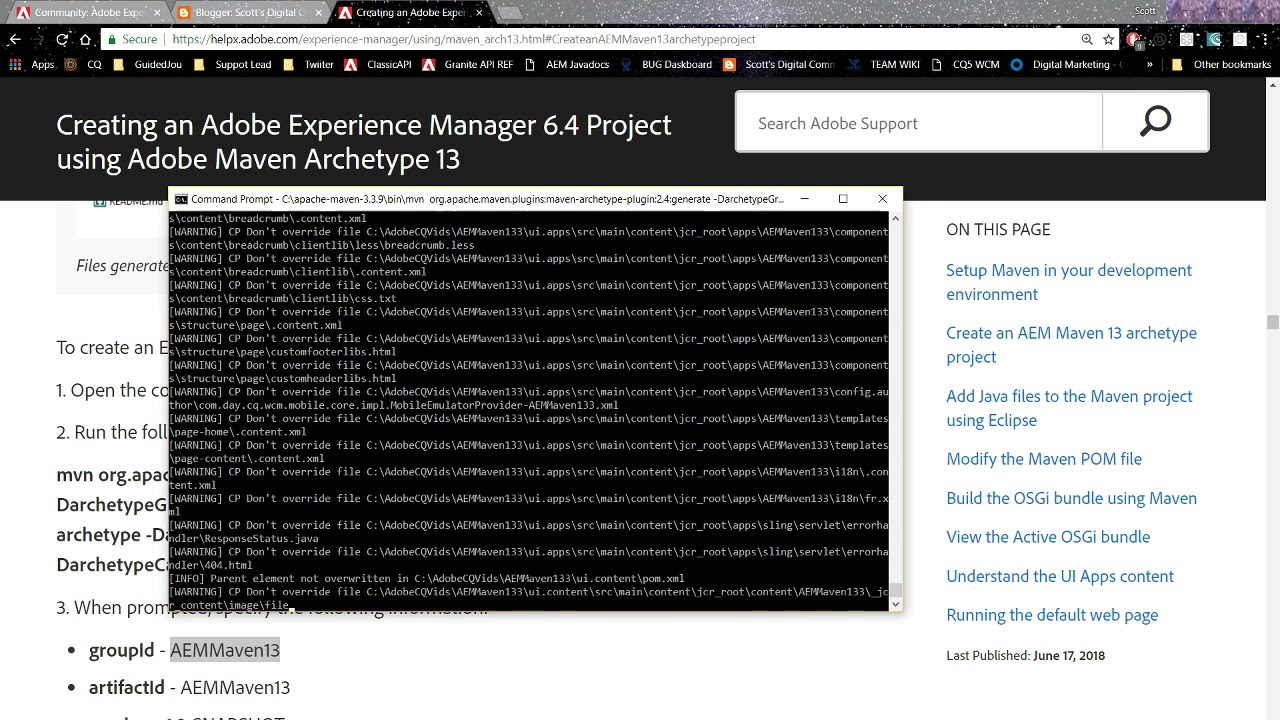Viewport: 1280px width, 720px height.
Task: Go to Add Java files to Maven project
Action: 1069,408
